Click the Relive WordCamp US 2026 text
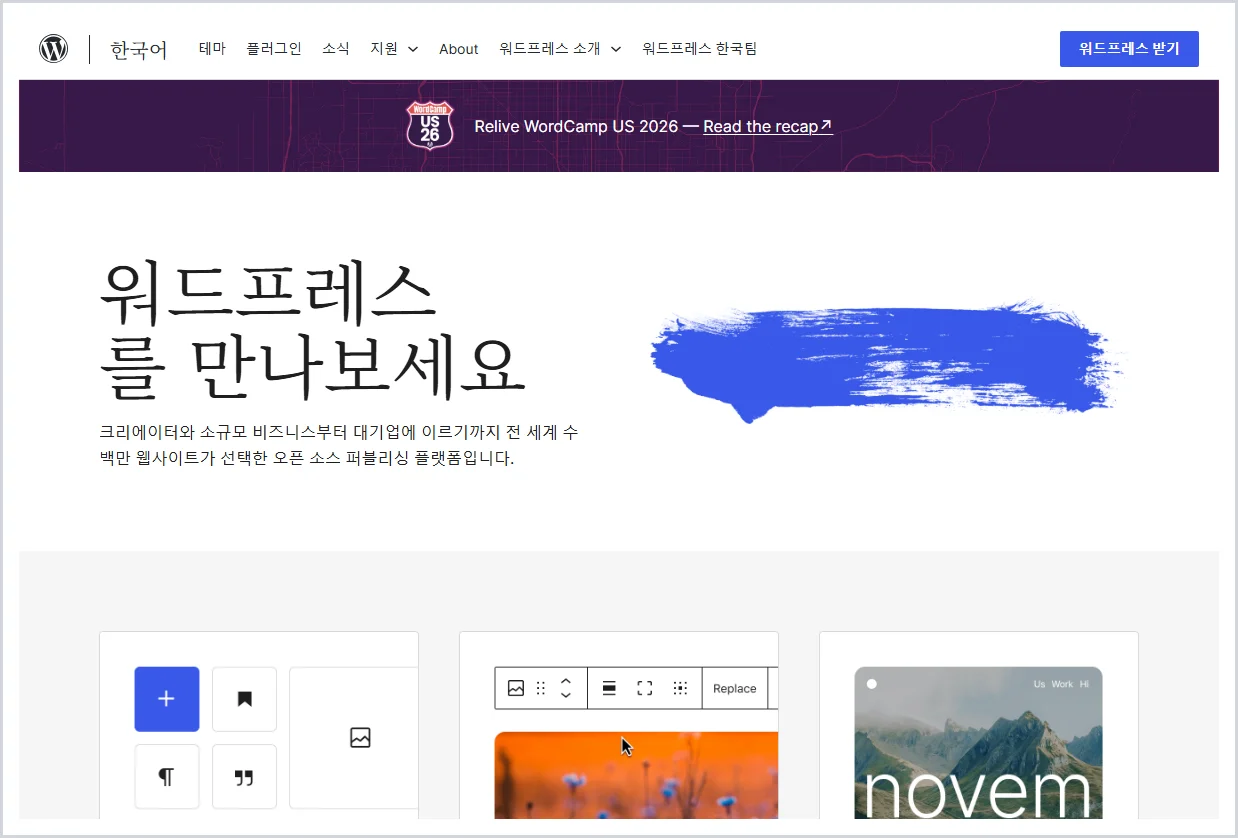The width and height of the screenshot is (1238, 838). [576, 126]
